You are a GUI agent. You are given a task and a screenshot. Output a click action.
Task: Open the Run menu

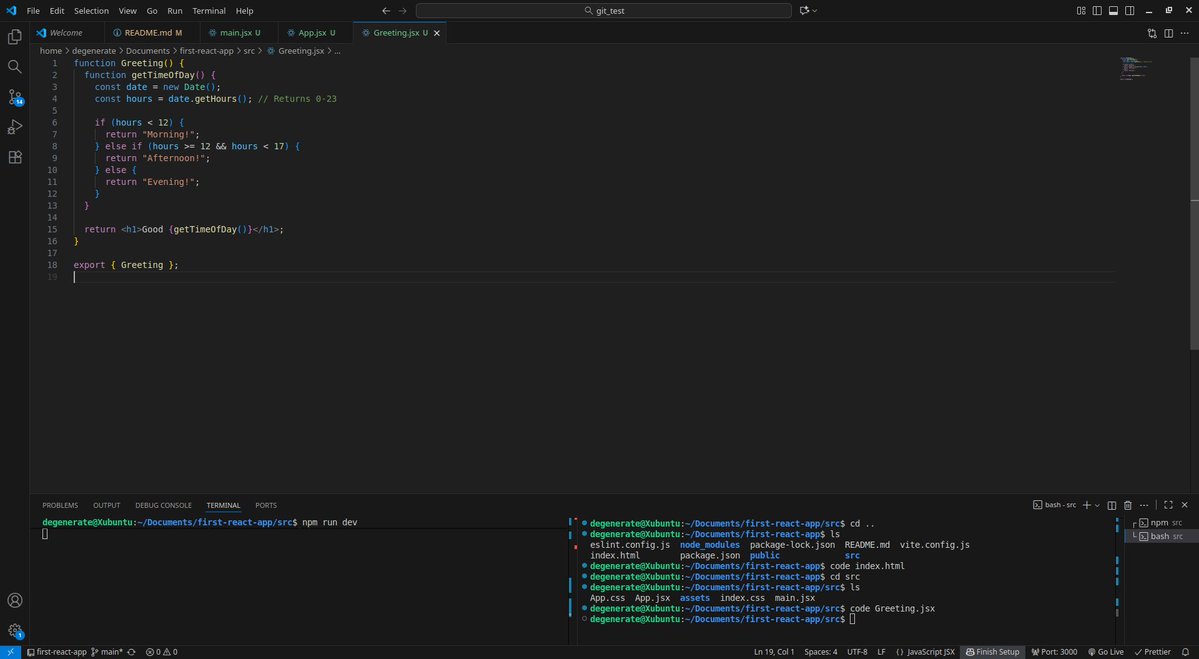(x=174, y=11)
